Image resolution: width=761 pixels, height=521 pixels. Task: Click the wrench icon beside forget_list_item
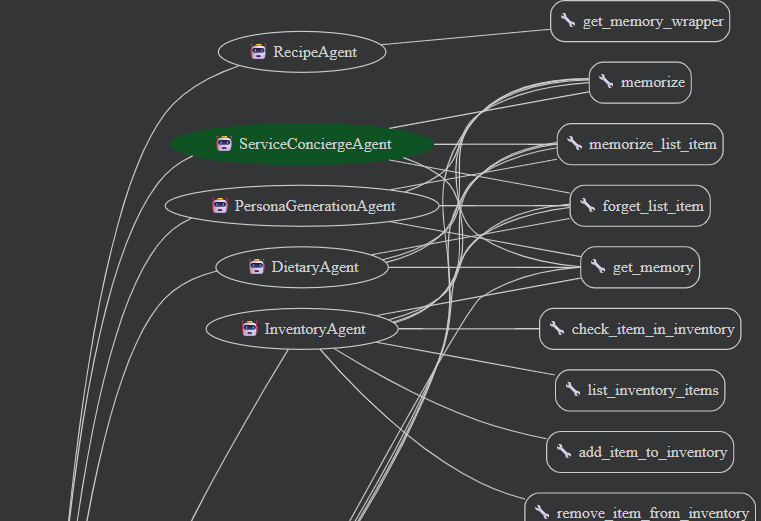[x=587, y=205]
